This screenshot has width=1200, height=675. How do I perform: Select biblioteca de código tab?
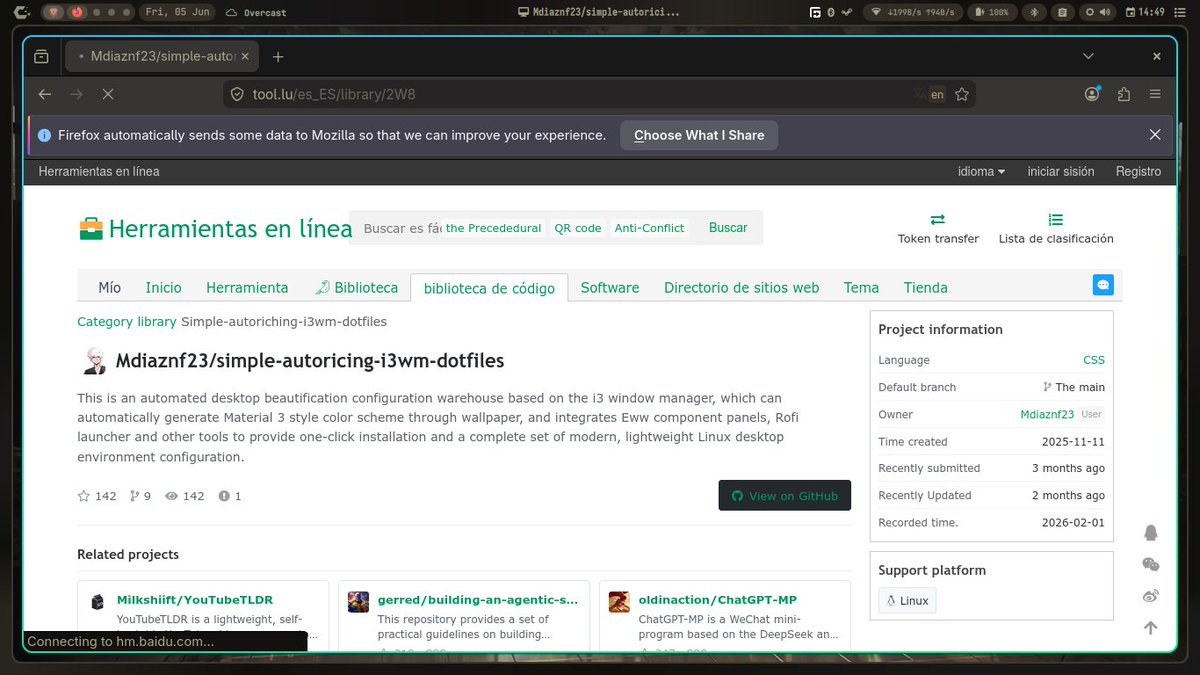489,288
